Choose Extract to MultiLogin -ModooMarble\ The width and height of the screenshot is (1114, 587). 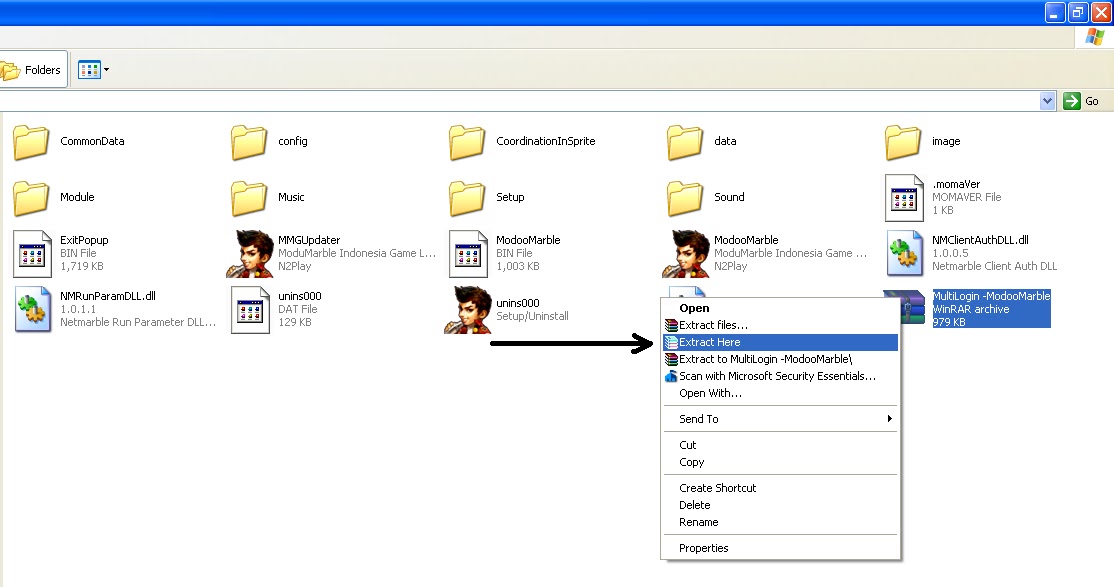pos(780,360)
